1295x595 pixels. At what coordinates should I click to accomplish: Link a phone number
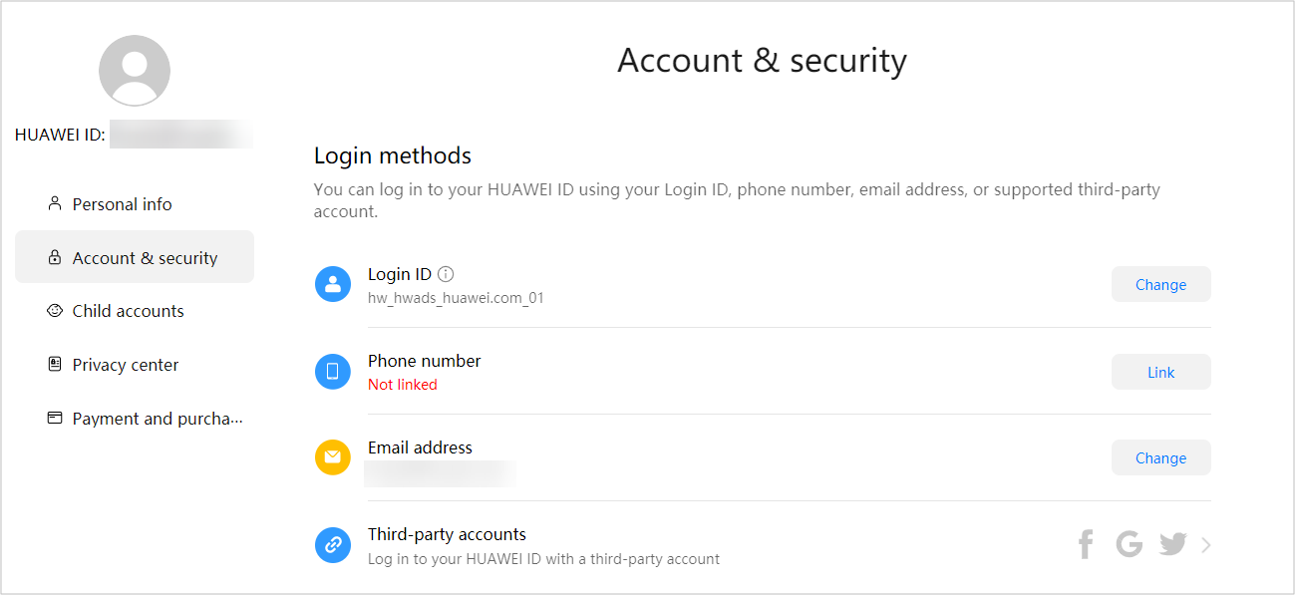pyautogui.click(x=1160, y=371)
